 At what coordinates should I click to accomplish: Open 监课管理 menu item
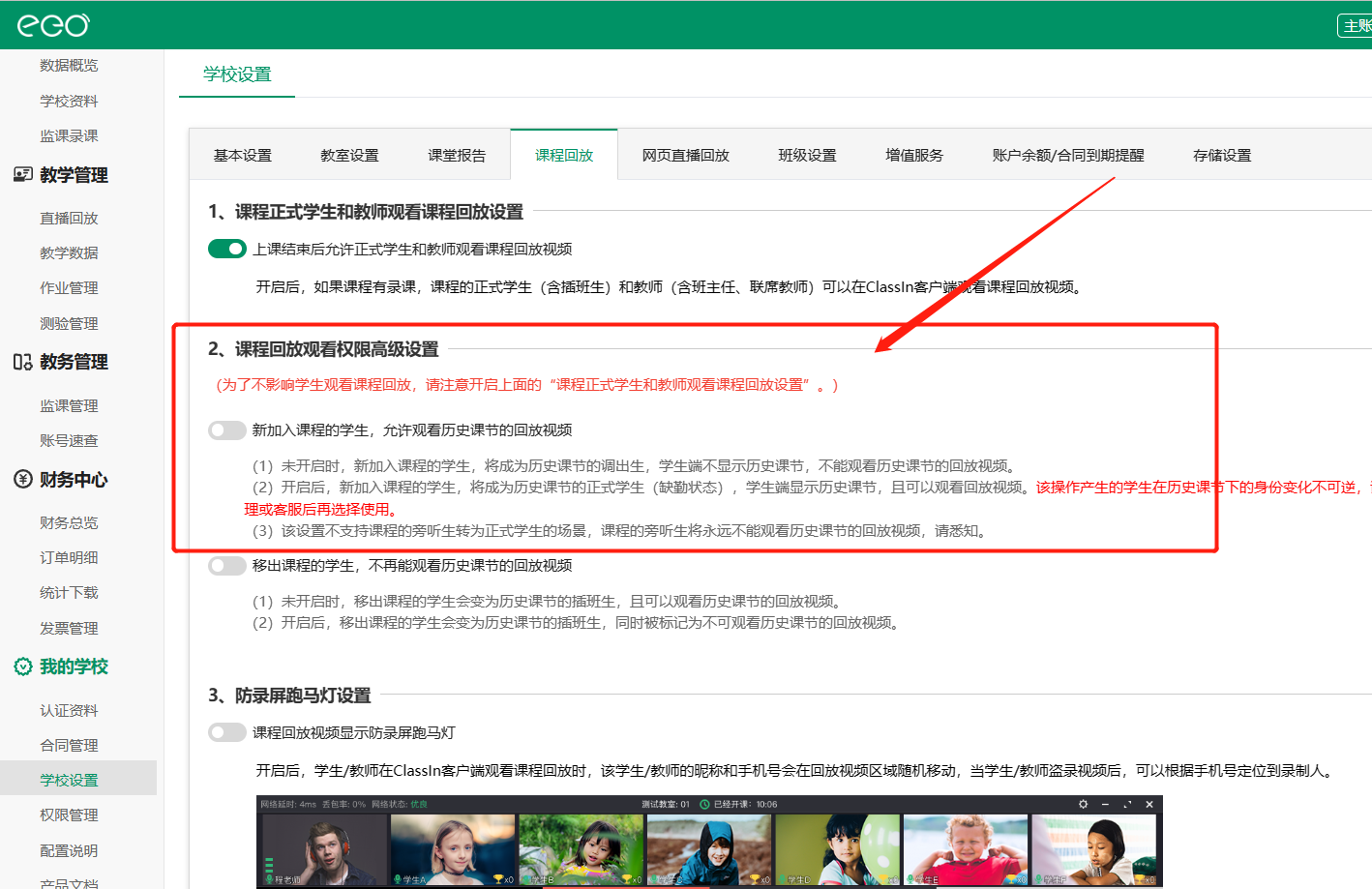point(69,405)
